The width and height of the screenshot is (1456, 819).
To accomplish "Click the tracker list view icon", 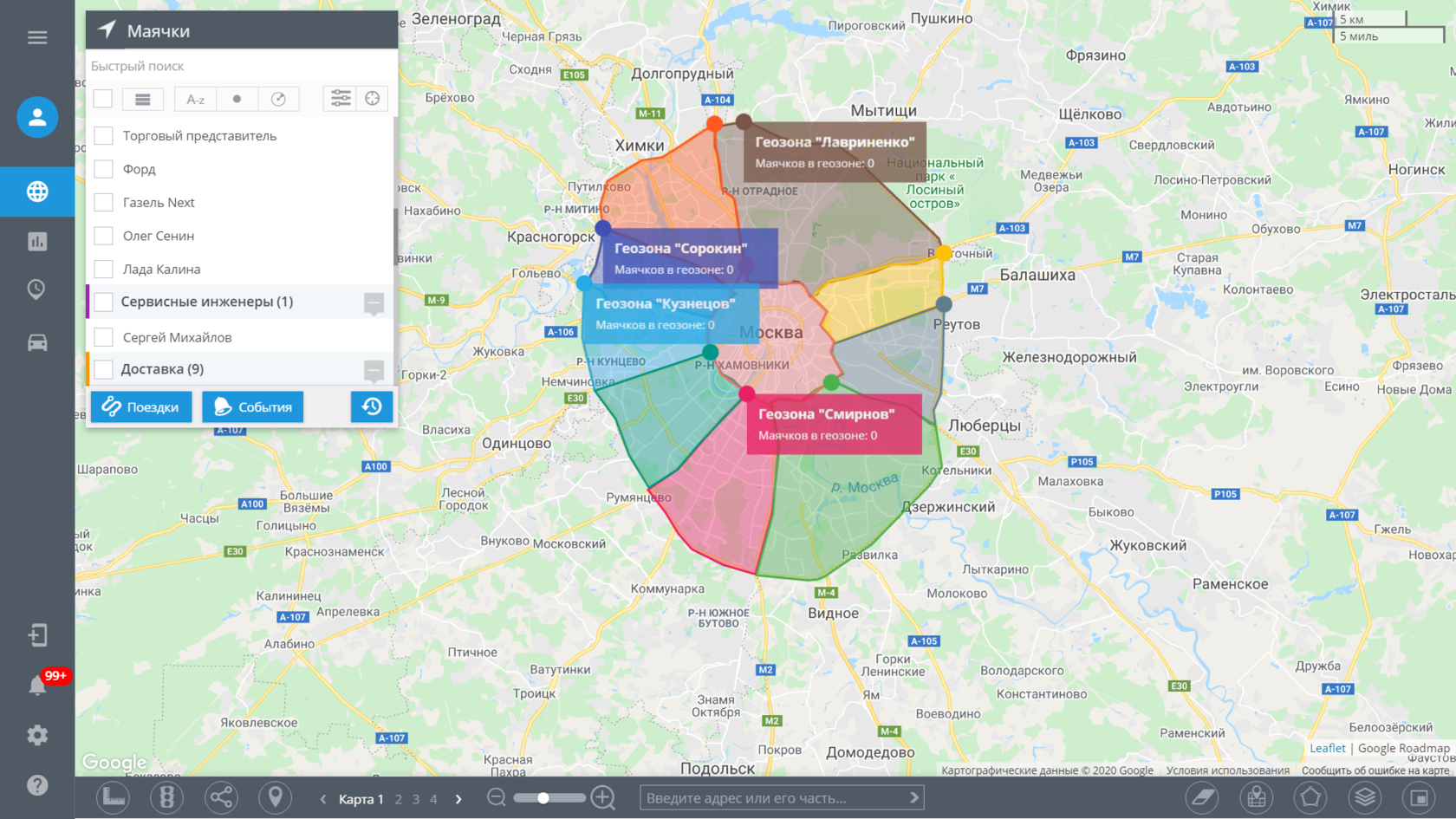I will click(x=143, y=99).
